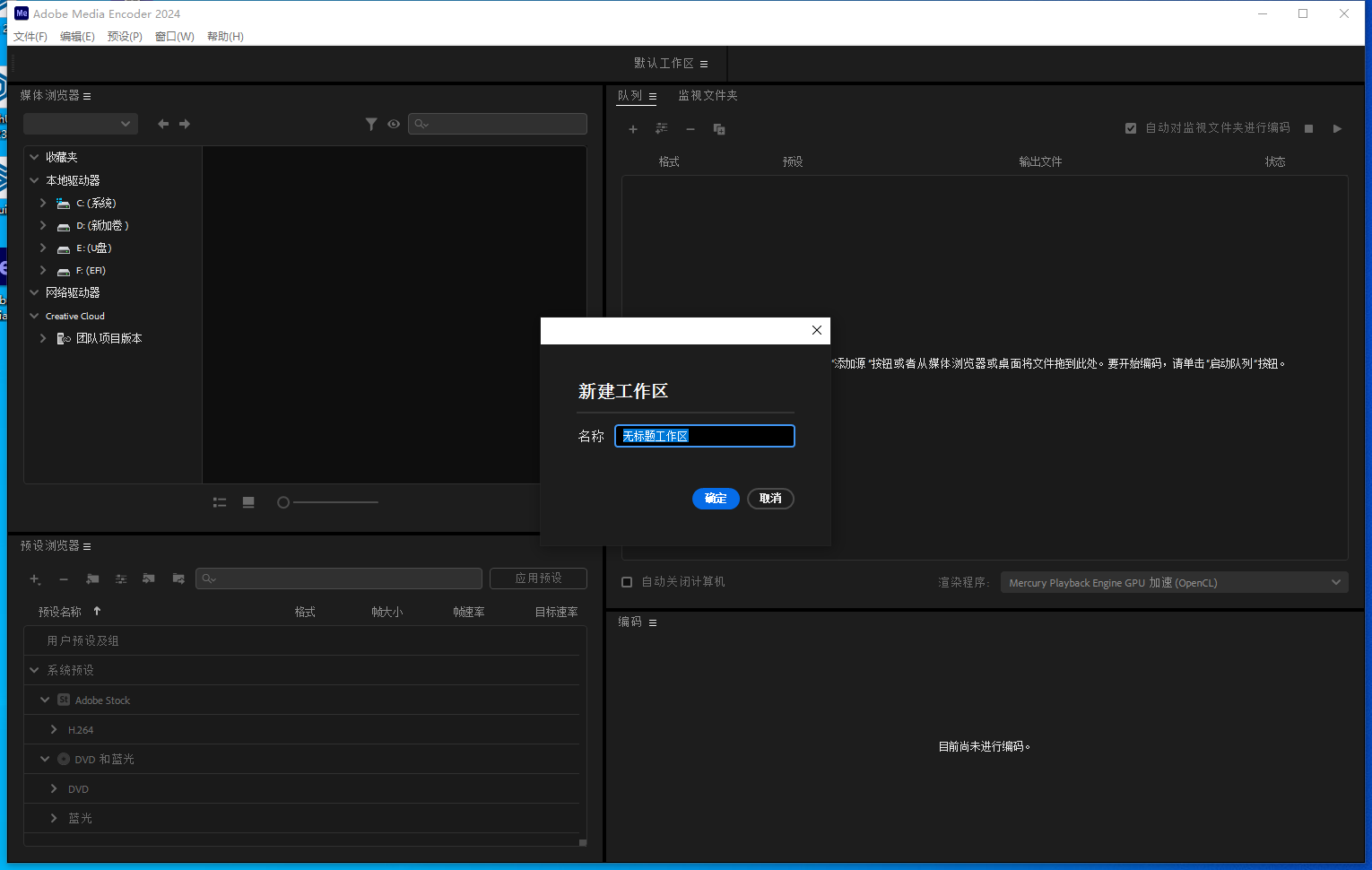
Task: Start the queue with the play button
Action: tap(1337, 128)
